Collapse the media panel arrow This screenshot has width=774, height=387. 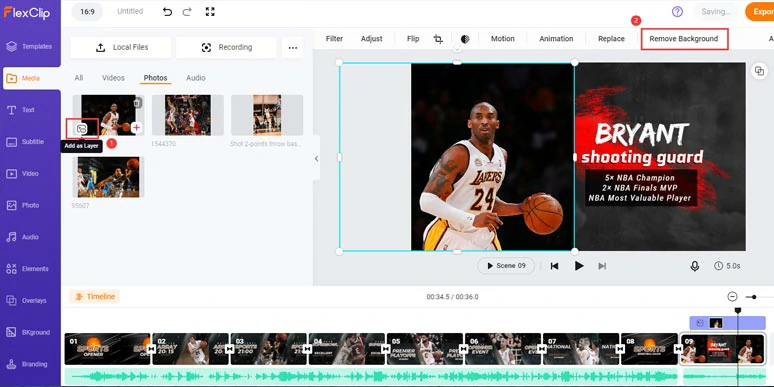coord(316,158)
